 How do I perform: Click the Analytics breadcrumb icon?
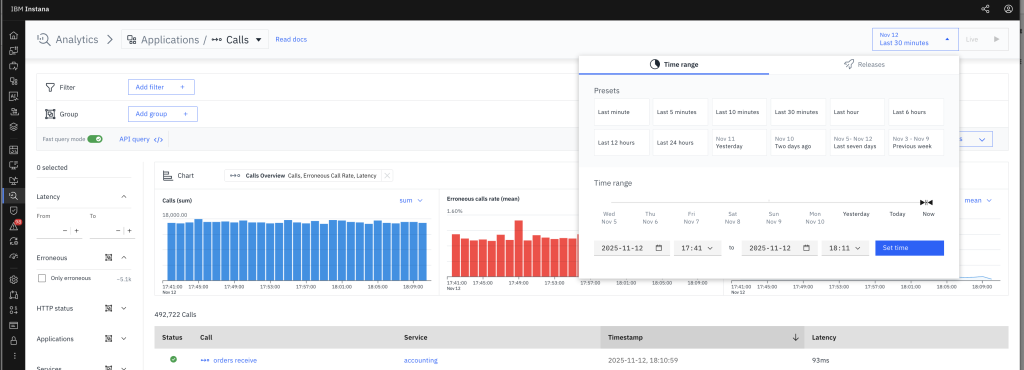44,39
